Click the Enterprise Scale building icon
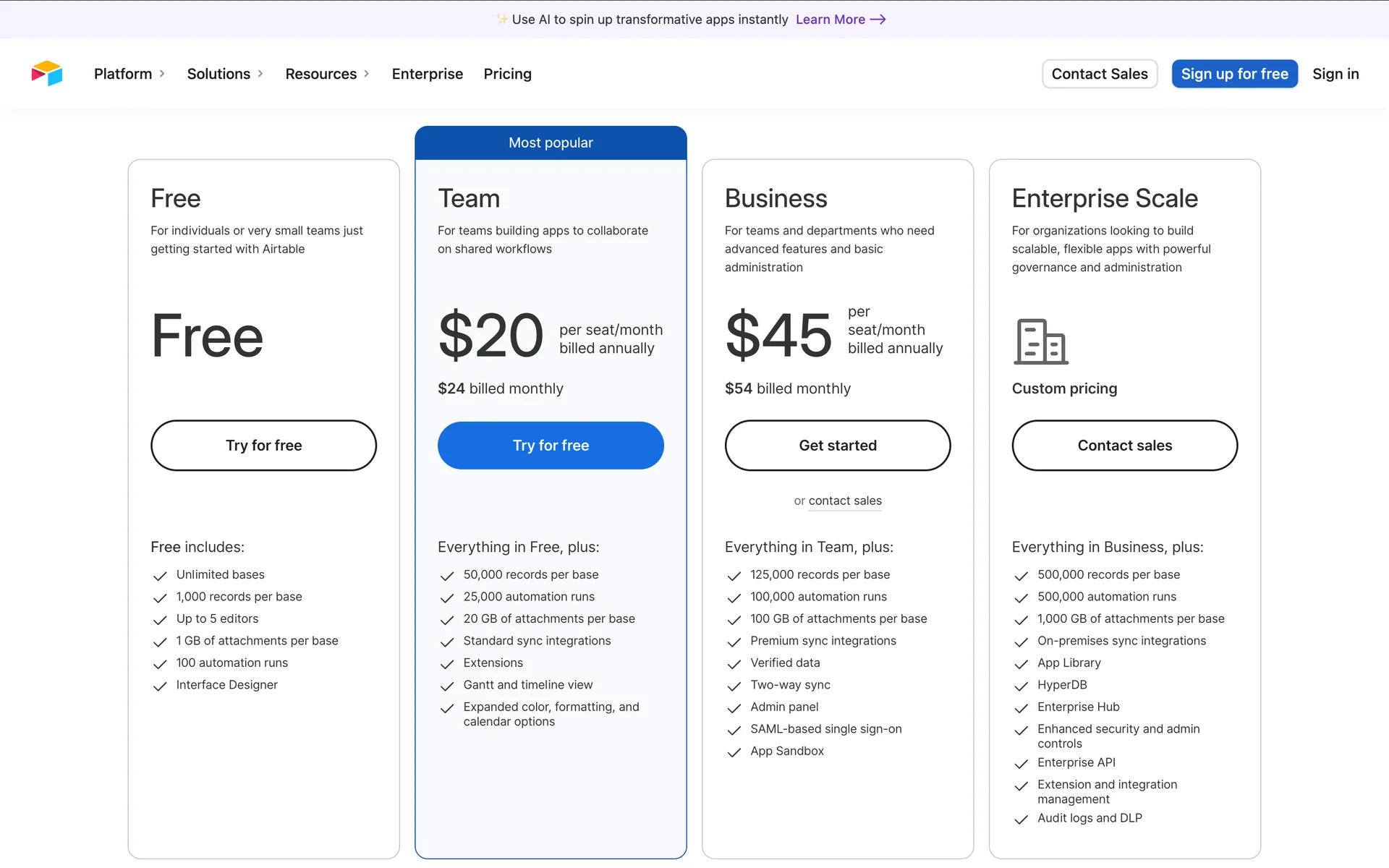Image resolution: width=1389 pixels, height=868 pixels. pyautogui.click(x=1040, y=341)
